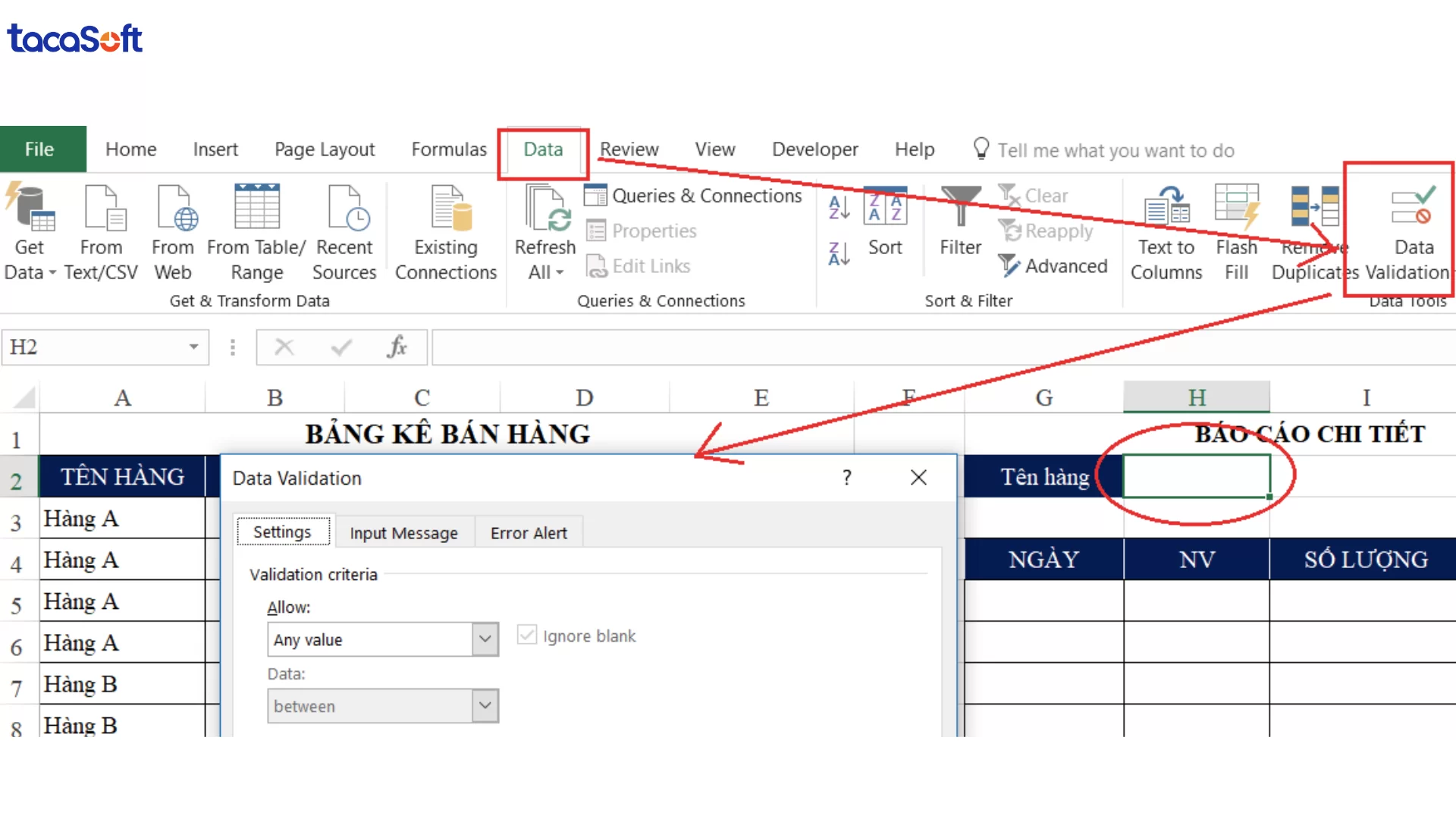Sort data ascending with A-Z button

coord(838,206)
